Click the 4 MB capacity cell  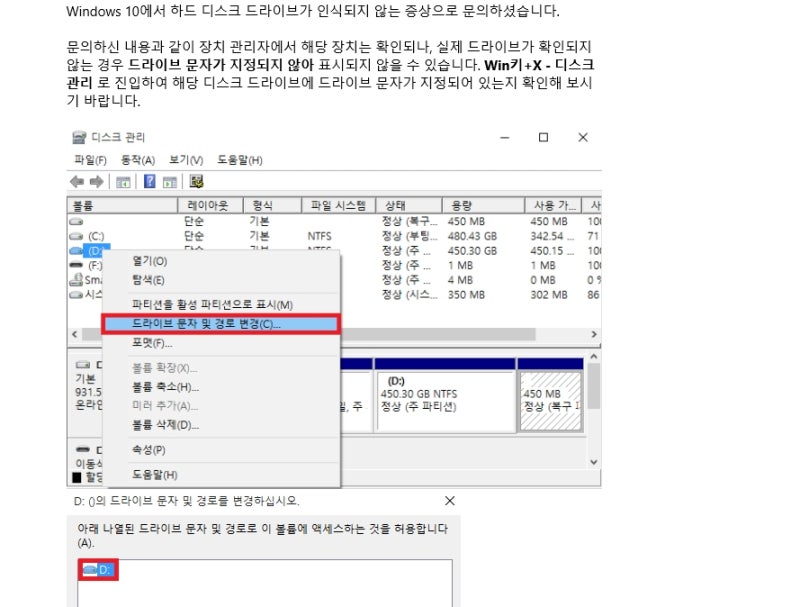coord(460,280)
